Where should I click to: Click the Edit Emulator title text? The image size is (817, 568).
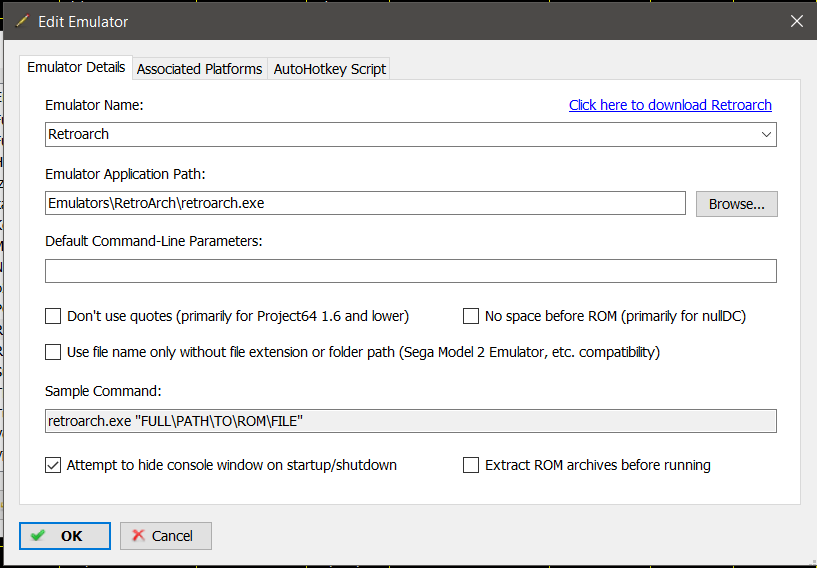(x=83, y=21)
